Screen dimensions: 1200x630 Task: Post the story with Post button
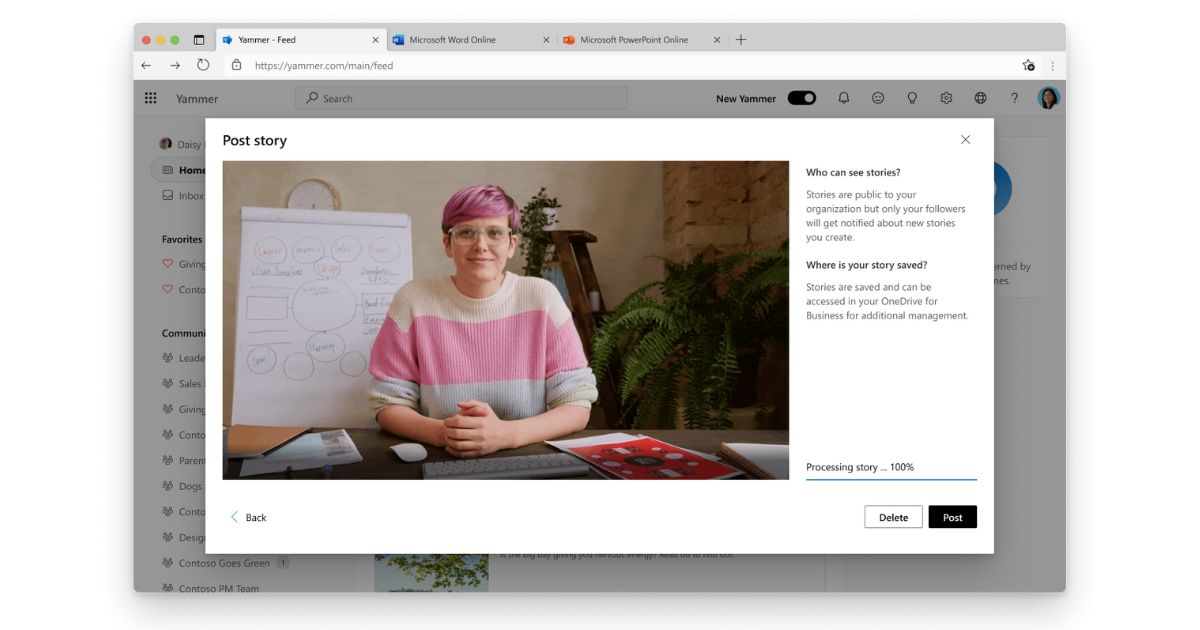tap(952, 517)
